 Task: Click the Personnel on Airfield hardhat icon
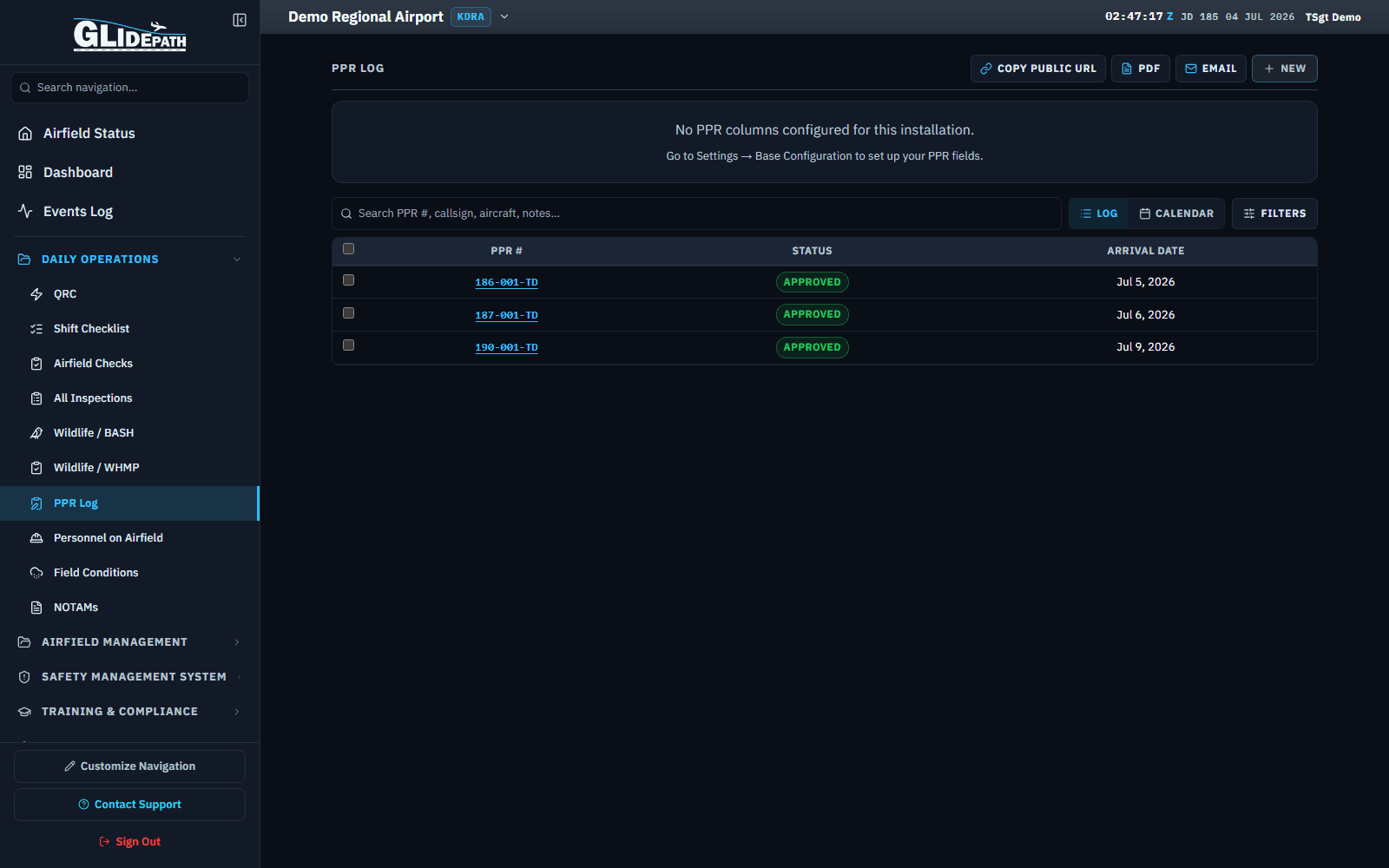(36, 538)
